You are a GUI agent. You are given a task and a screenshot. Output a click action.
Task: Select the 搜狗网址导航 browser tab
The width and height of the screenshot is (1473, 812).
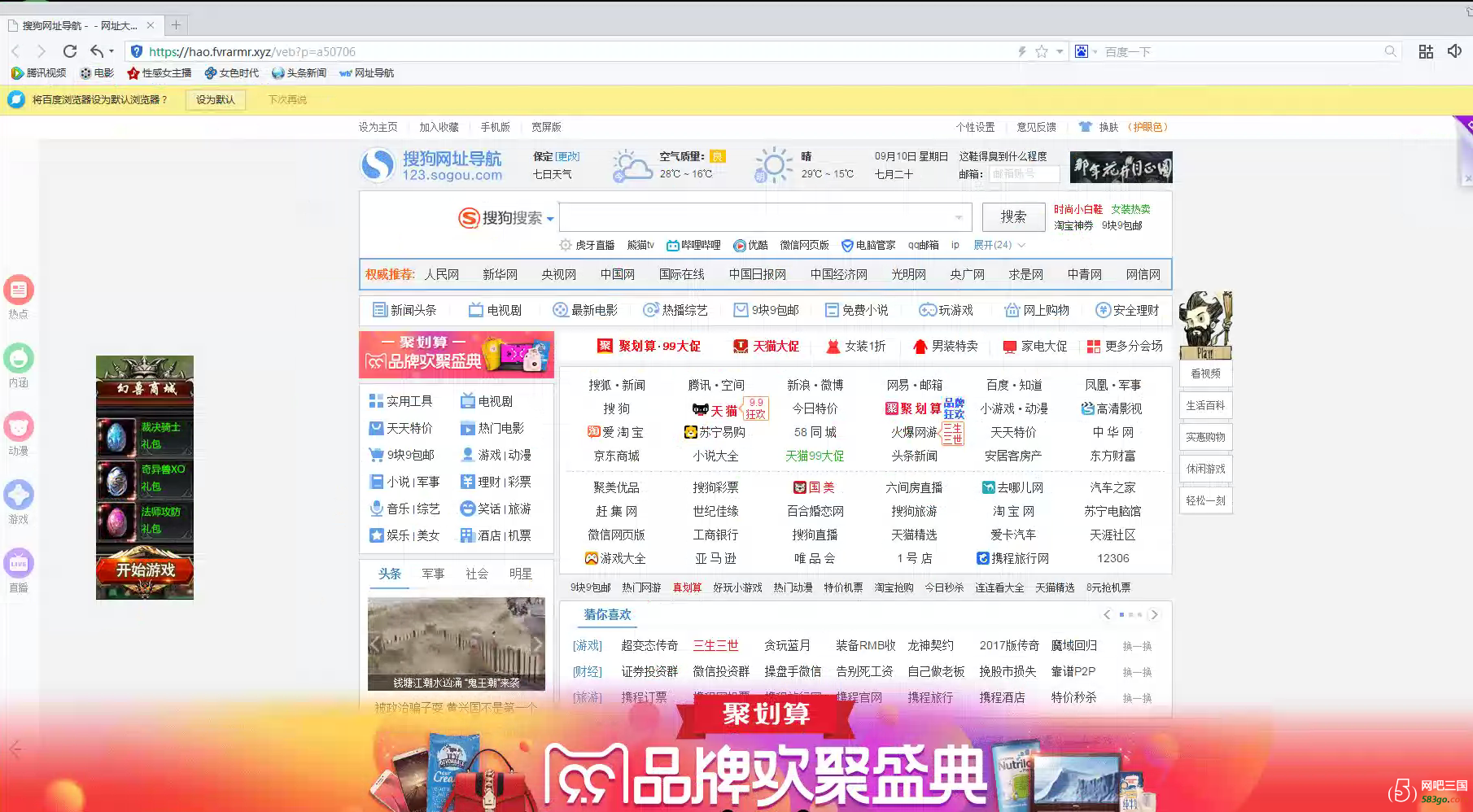click(81, 25)
